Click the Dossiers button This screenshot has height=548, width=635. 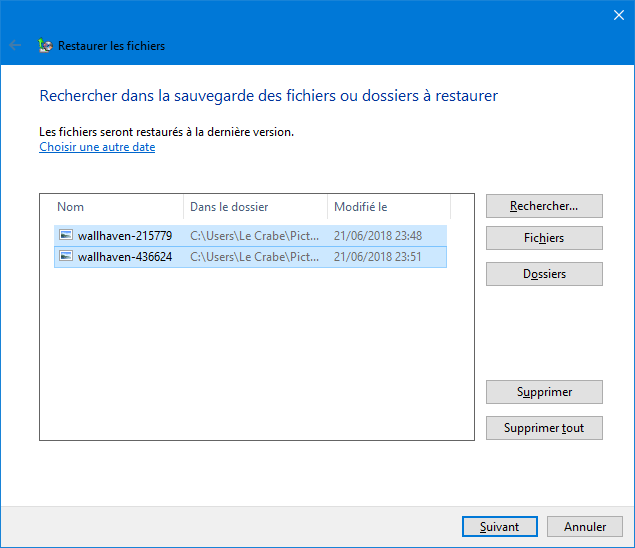coord(544,274)
